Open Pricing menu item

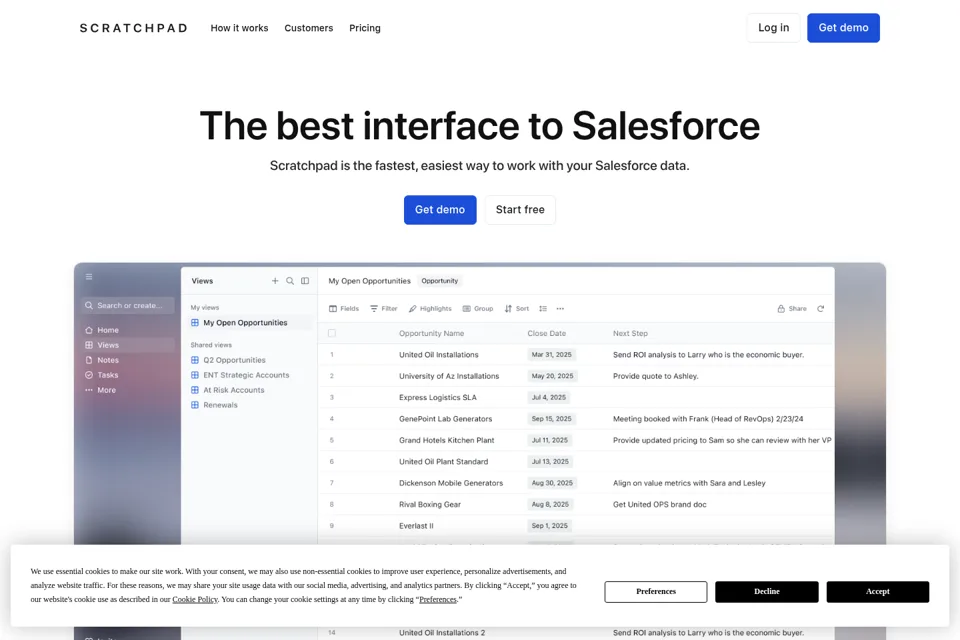(x=365, y=28)
